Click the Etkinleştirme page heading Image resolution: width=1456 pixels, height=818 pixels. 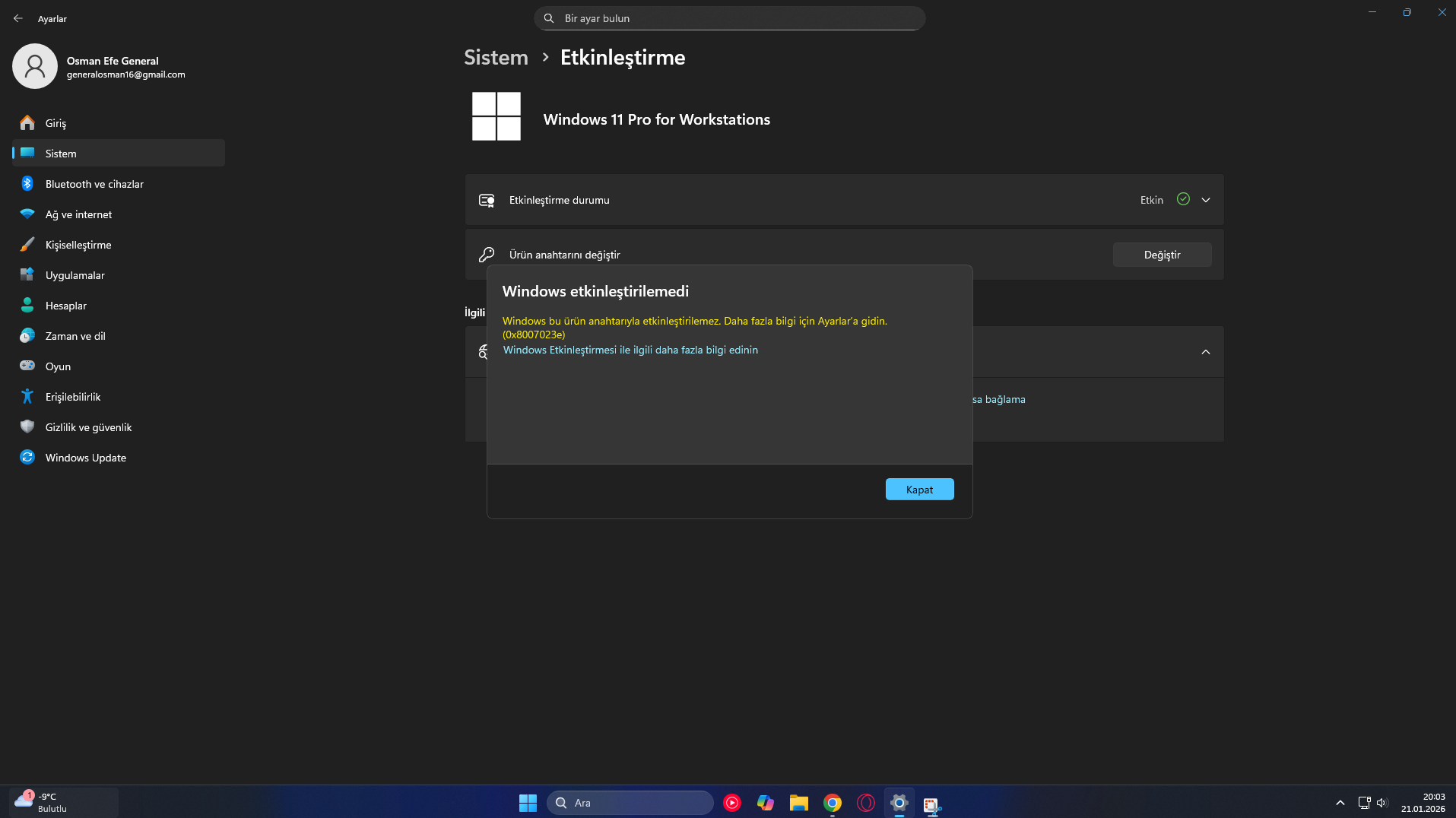(623, 57)
